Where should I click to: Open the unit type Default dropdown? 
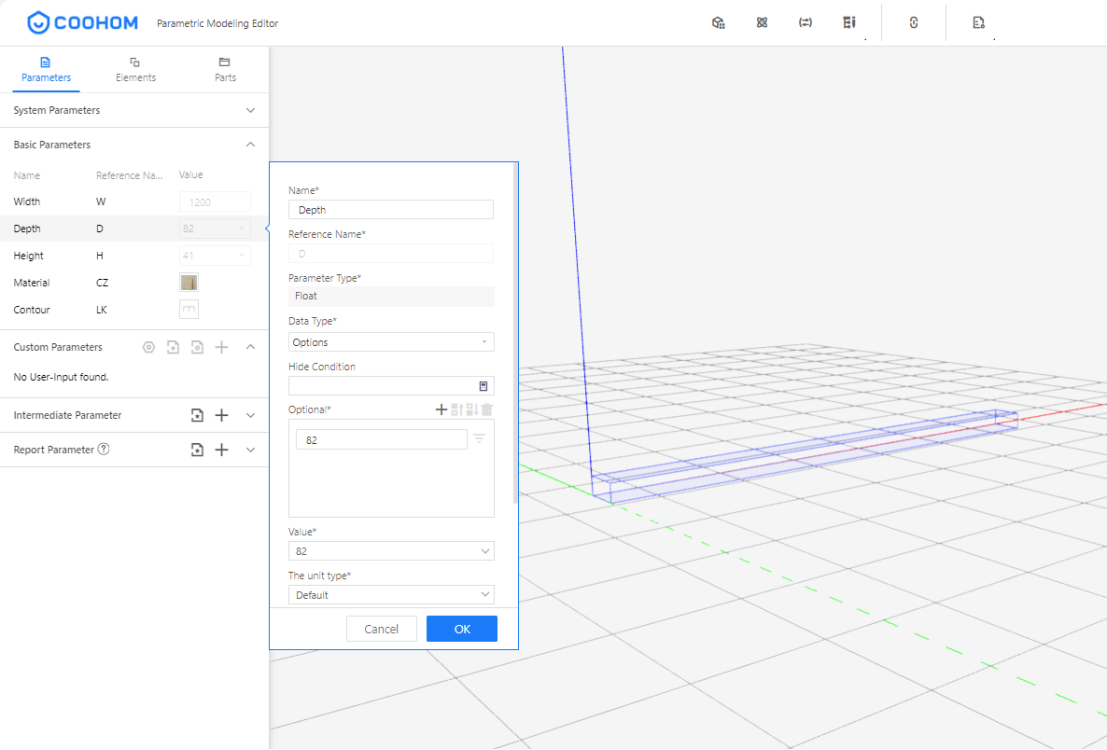[391, 595]
